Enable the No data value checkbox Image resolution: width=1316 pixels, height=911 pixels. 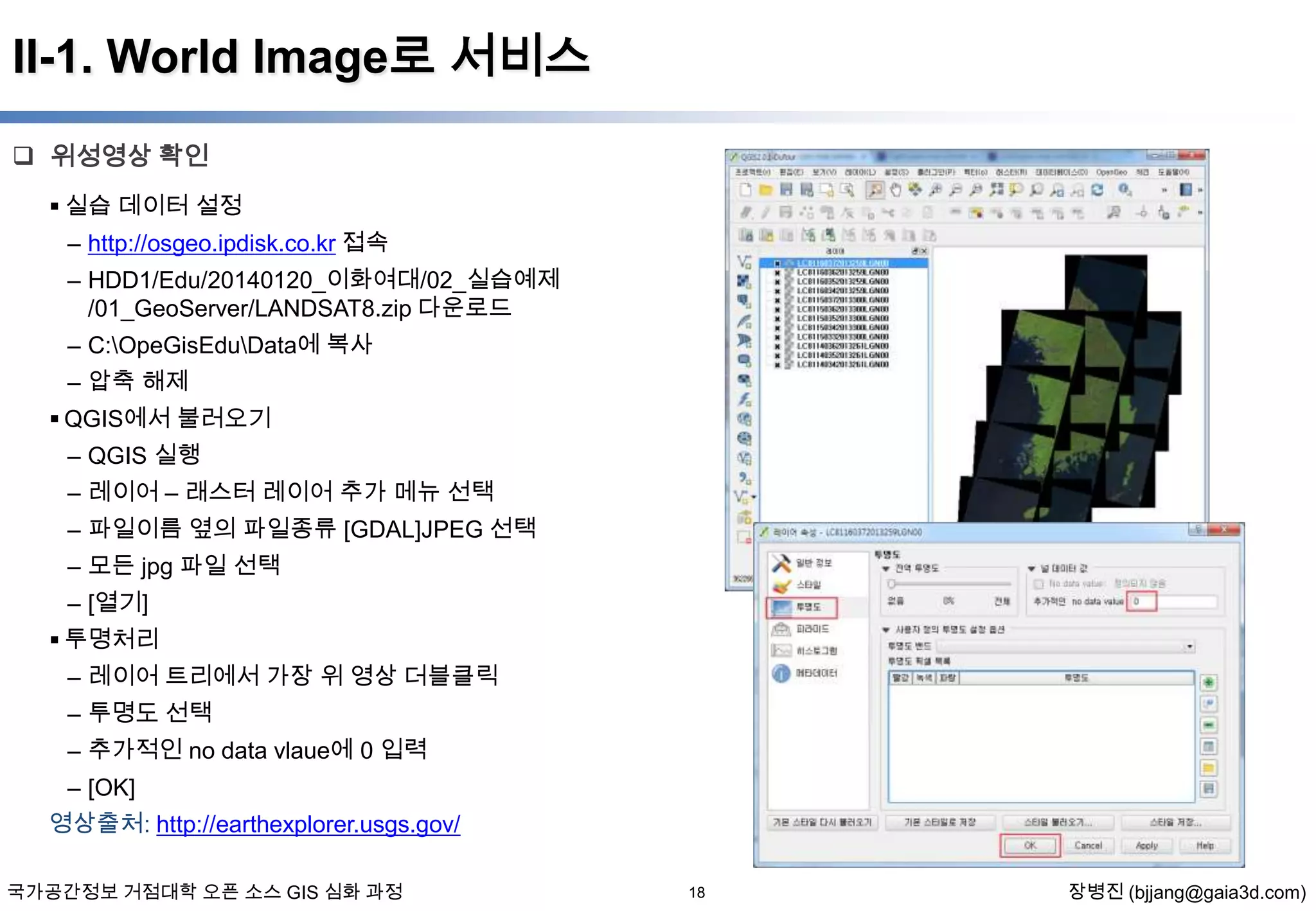pyautogui.click(x=1038, y=584)
